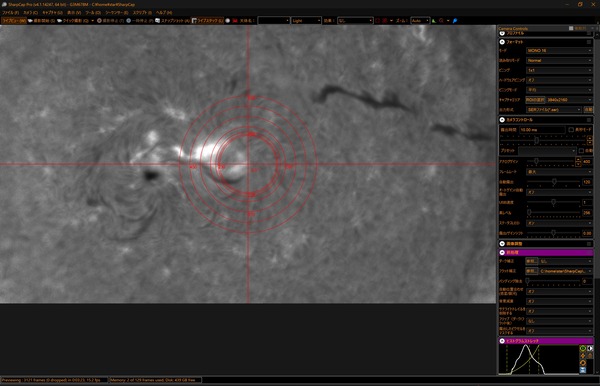
Task: Collapse the Camera Controls section expander
Action: [x=502, y=120]
